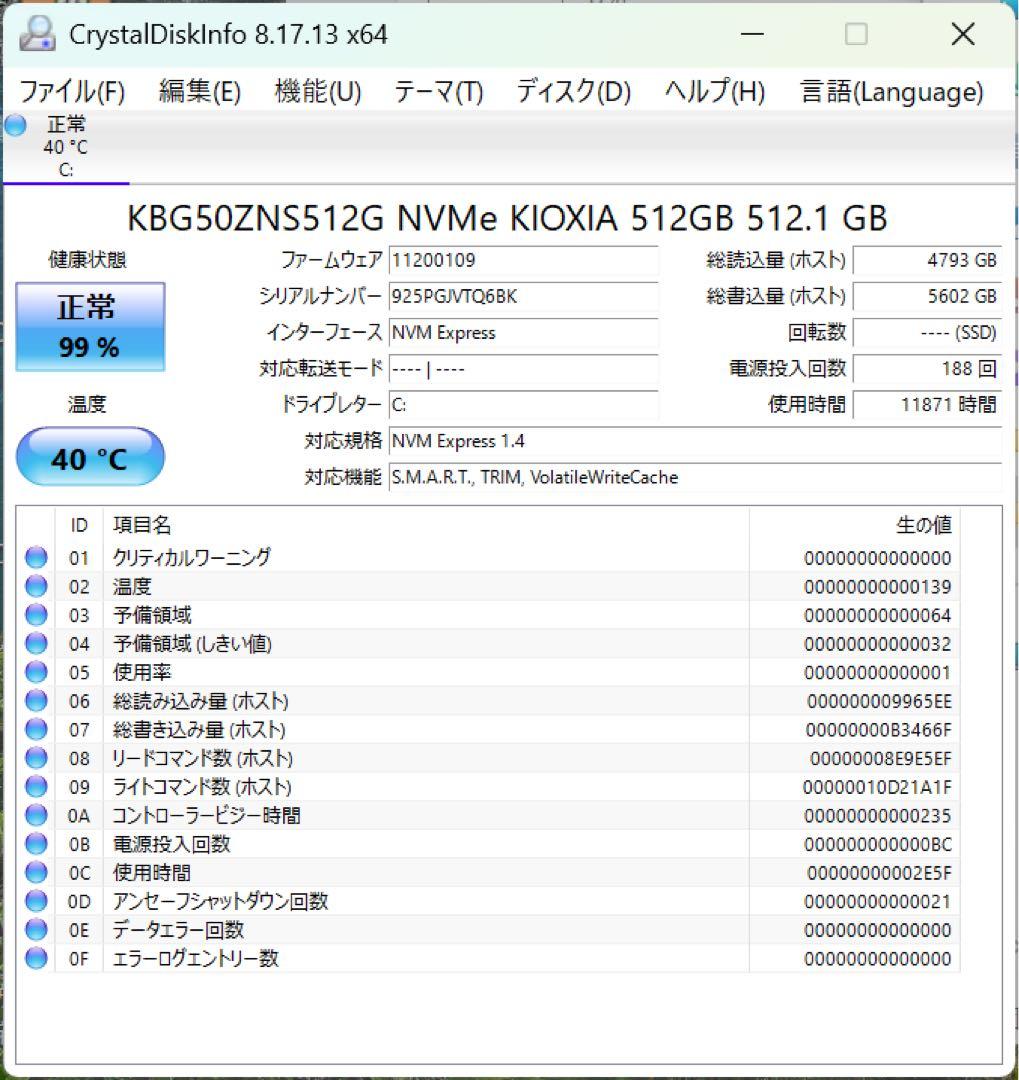Screen dimensions: 1019x1080
Task: Click the 40 °C temperature indicator
Action: pos(89,456)
